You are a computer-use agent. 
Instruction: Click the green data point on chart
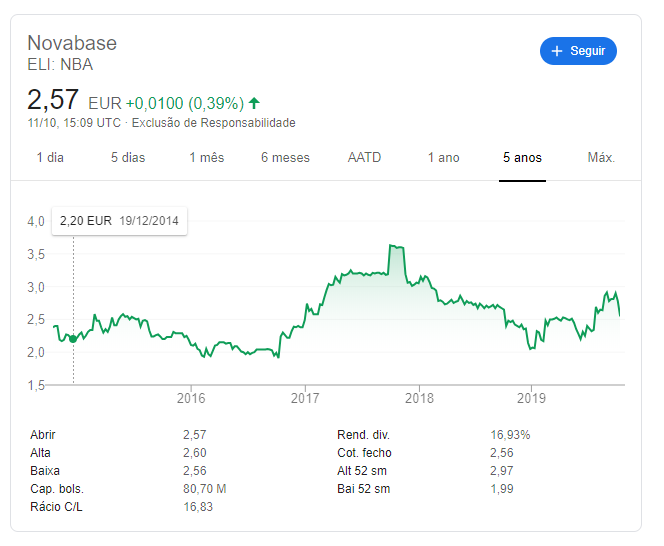[x=73, y=339]
